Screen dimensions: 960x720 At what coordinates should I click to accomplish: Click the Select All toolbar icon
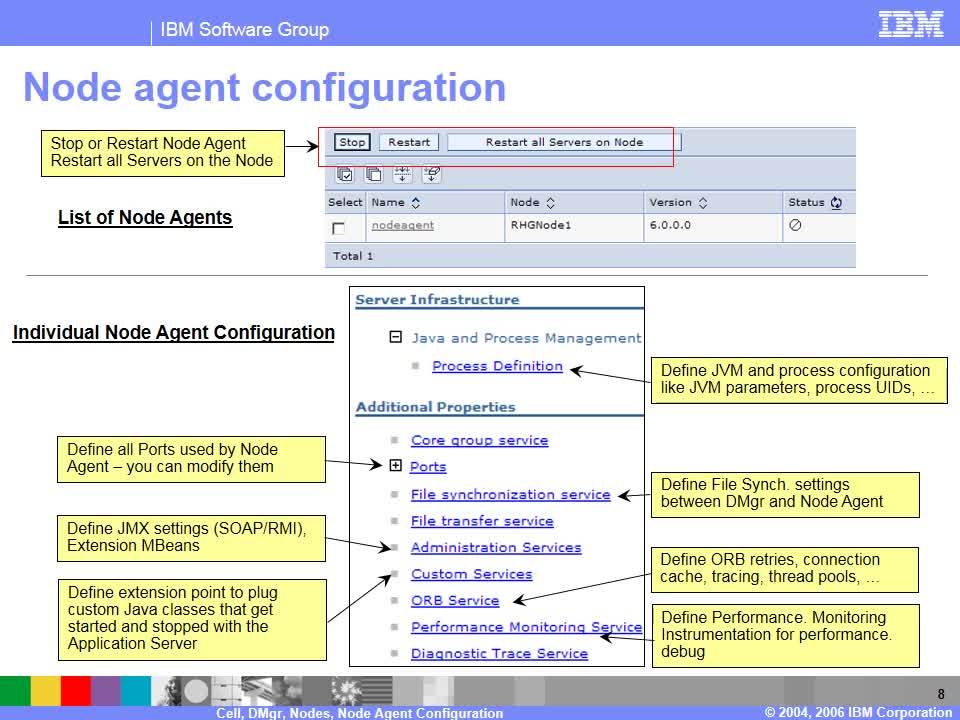(x=345, y=174)
